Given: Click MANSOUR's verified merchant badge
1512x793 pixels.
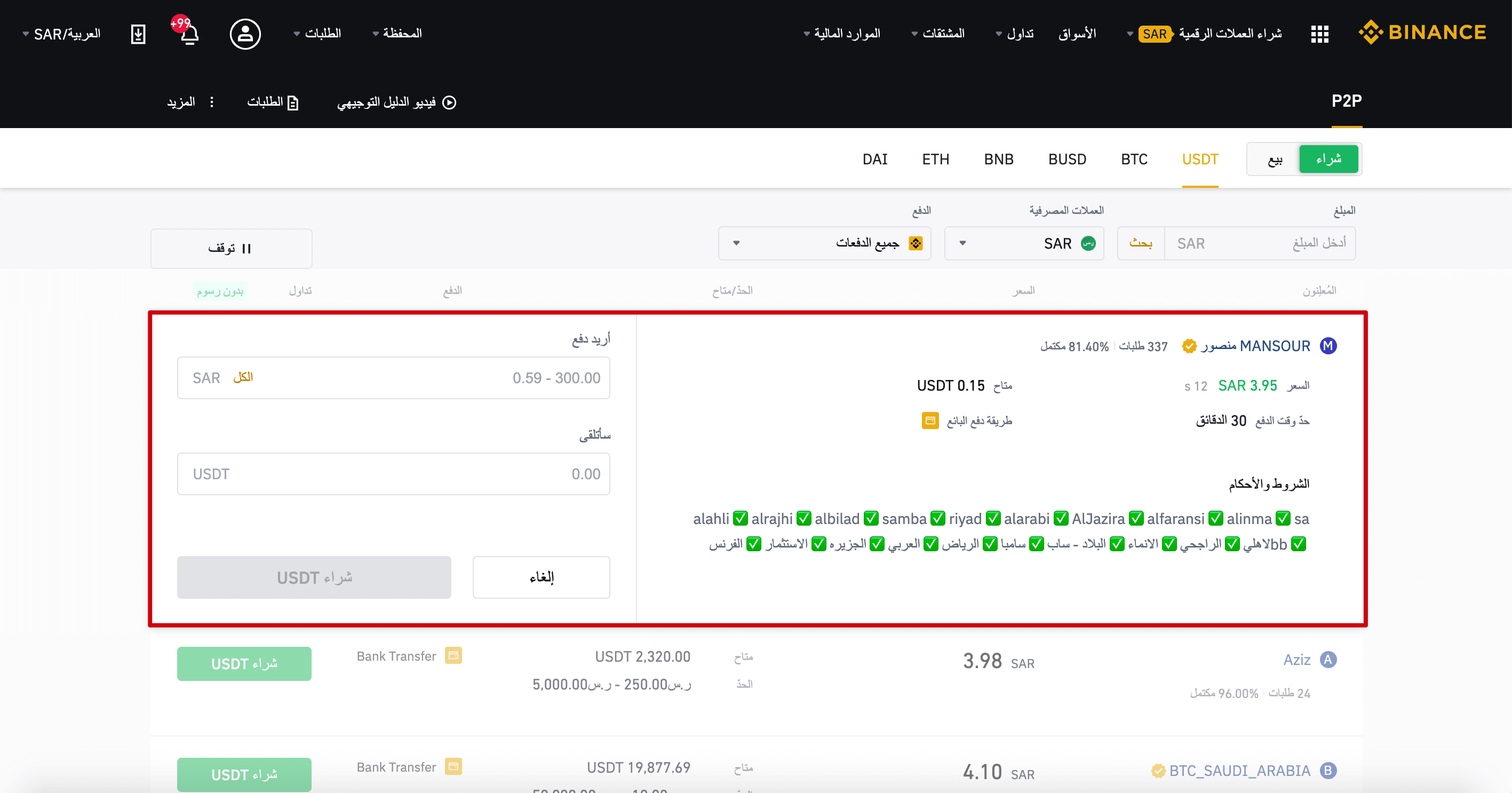Looking at the screenshot, I should pos(1189,346).
